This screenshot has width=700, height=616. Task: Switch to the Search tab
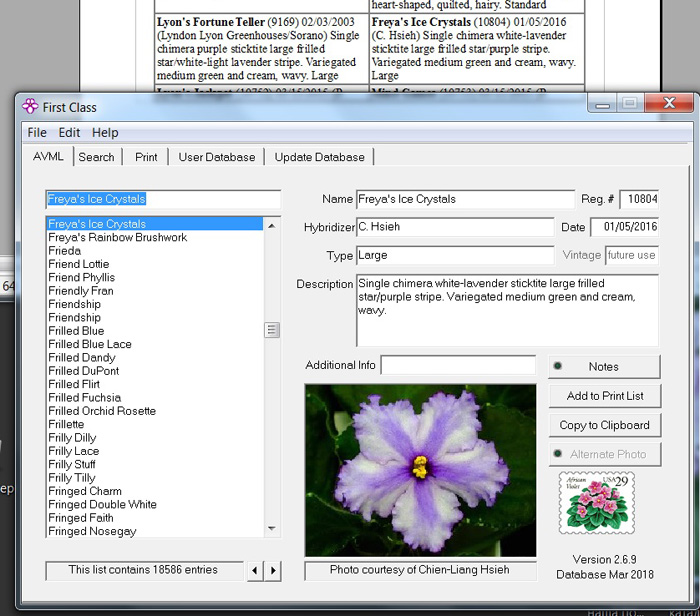96,157
